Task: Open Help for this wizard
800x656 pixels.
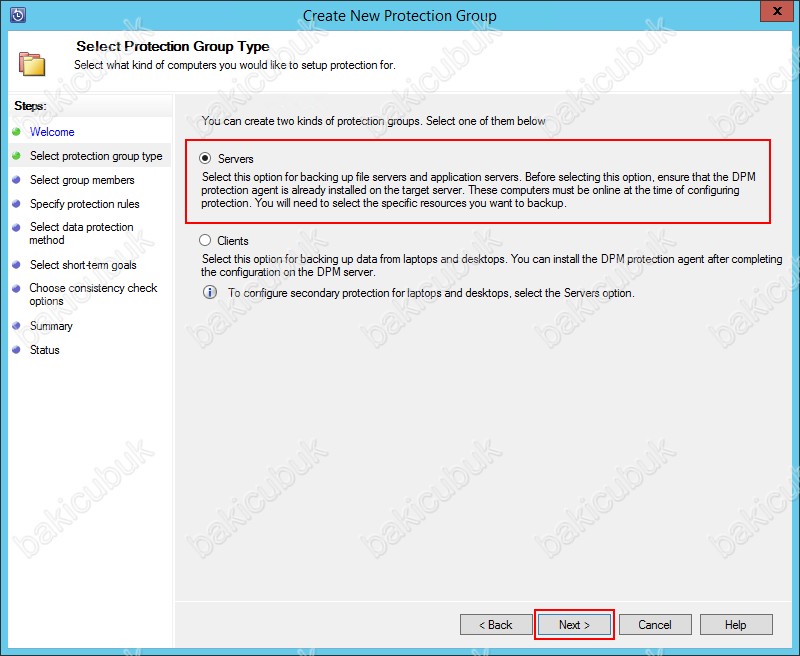Action: tap(736, 624)
